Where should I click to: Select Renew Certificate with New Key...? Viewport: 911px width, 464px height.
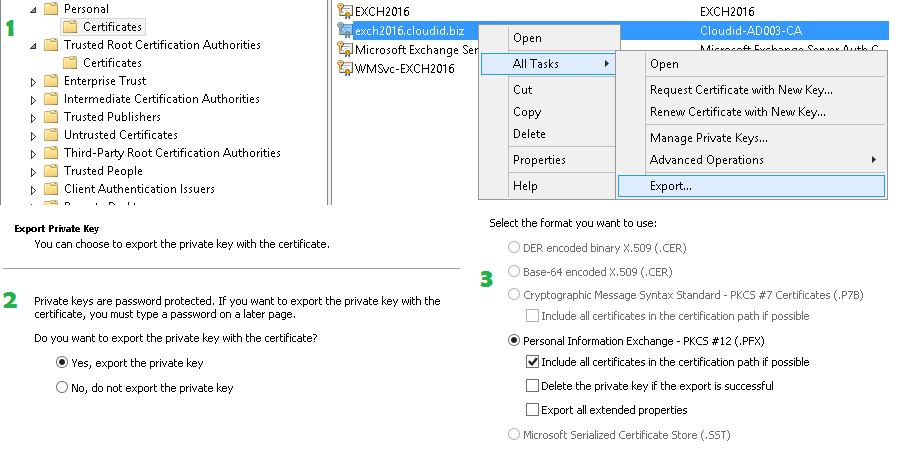(x=737, y=112)
